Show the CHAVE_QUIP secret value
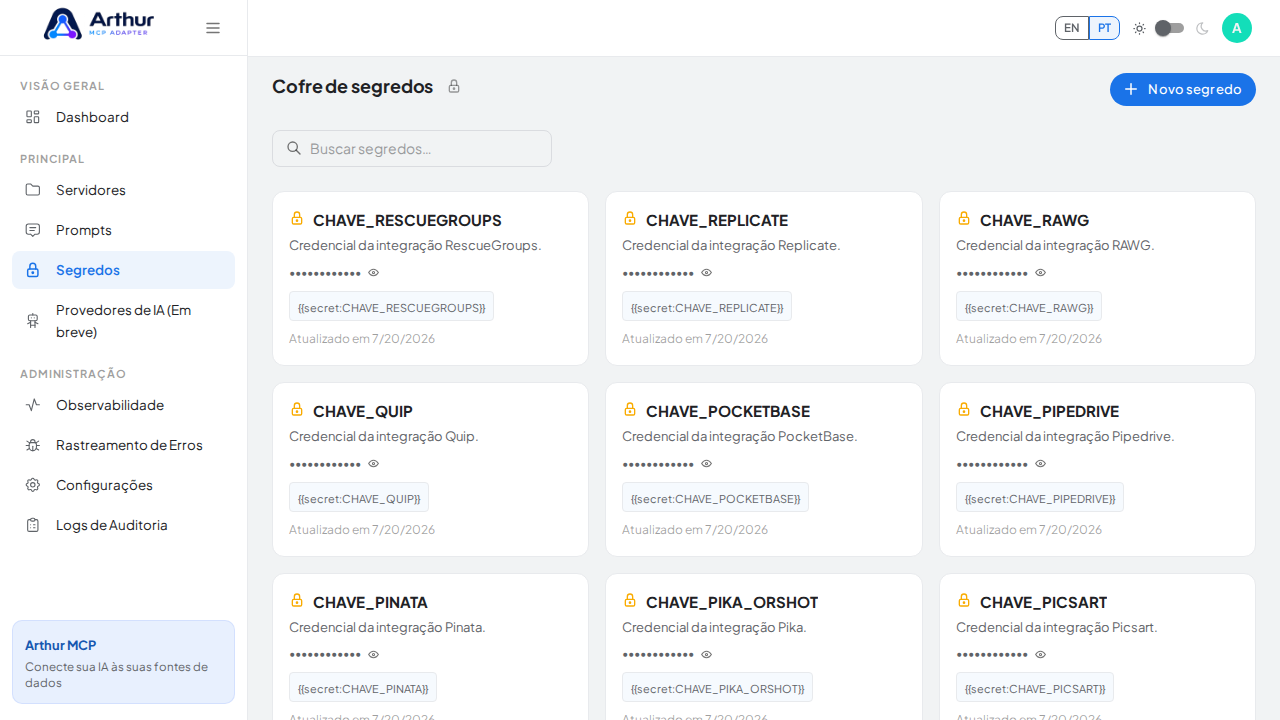1280x720 pixels. coord(374,464)
